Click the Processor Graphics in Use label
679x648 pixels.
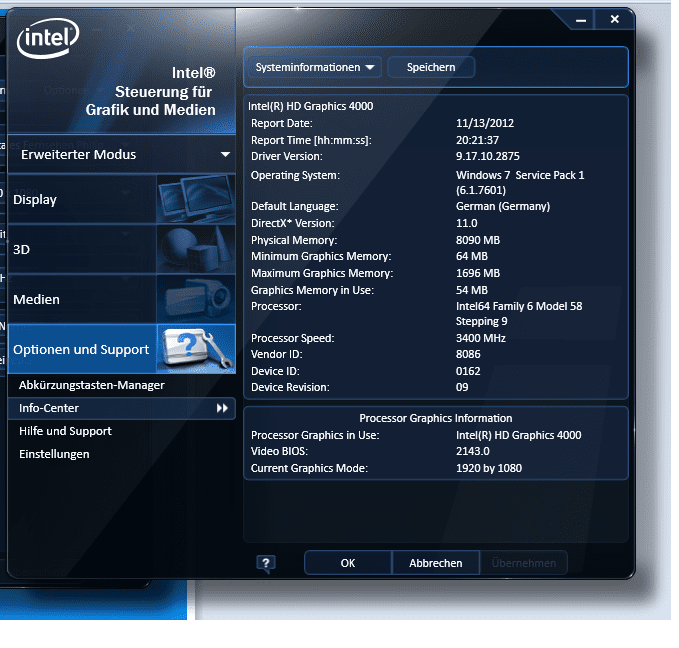pos(315,435)
